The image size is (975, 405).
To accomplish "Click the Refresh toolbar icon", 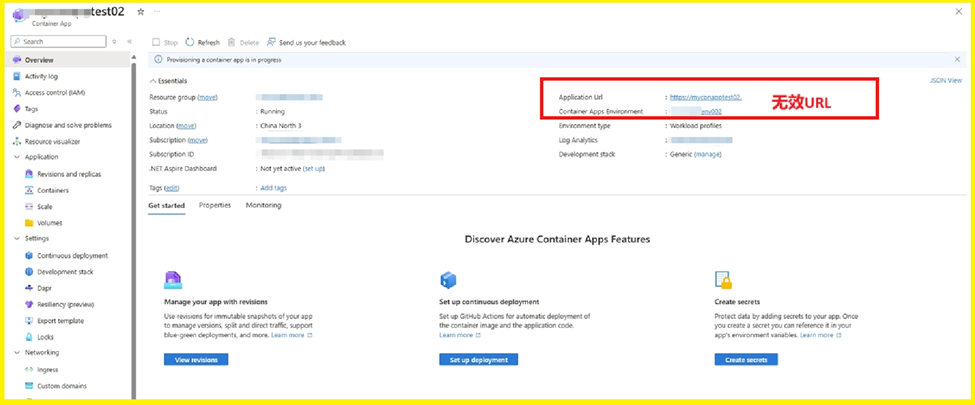I will 190,43.
